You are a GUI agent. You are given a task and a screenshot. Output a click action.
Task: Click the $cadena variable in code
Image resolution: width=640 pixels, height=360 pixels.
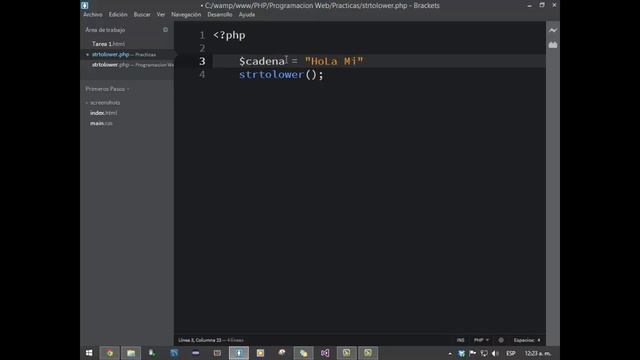262,61
